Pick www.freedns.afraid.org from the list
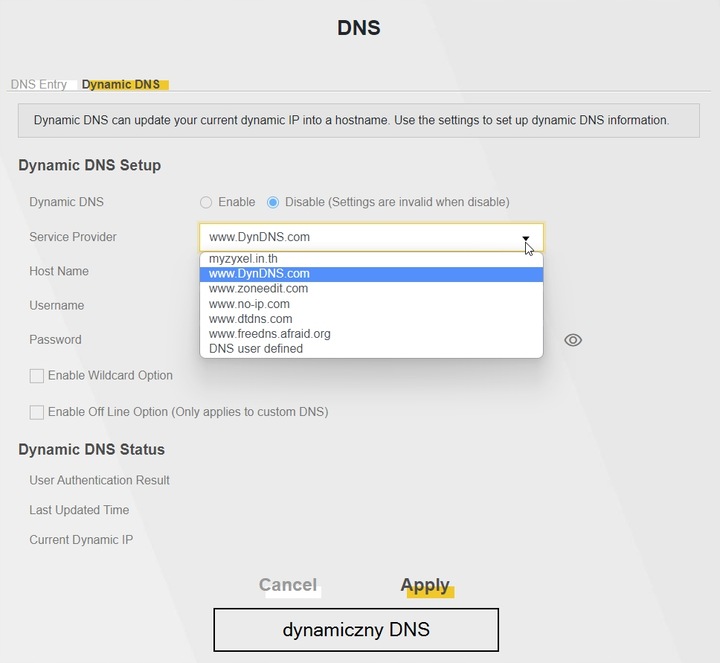This screenshot has width=720, height=663. click(x=269, y=334)
